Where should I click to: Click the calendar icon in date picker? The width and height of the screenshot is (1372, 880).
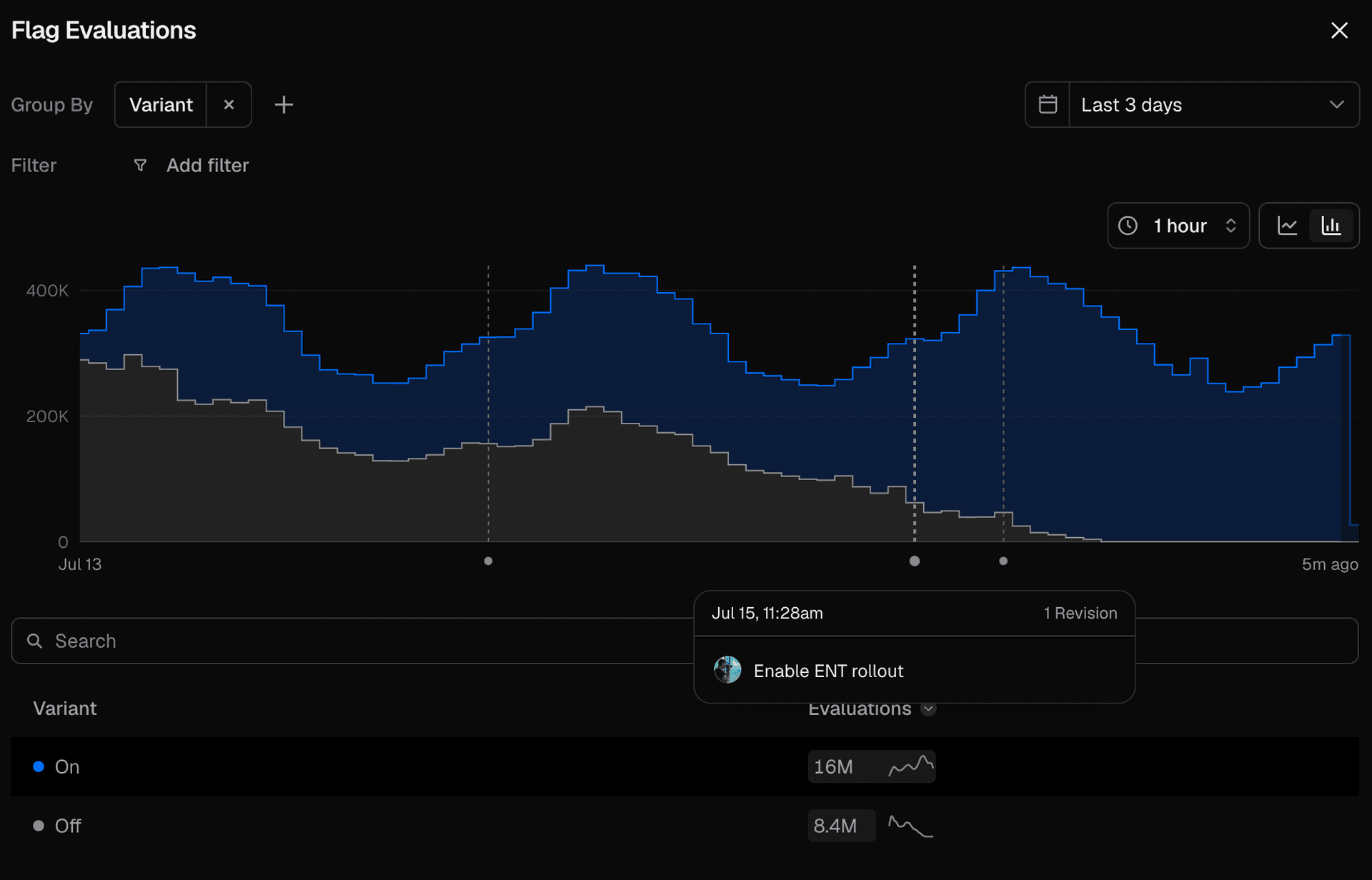click(x=1048, y=105)
